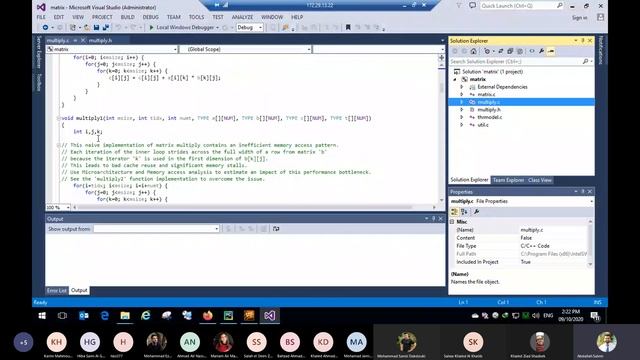
Task: Switch to the multiply.h editor tab
Action: point(100,40)
